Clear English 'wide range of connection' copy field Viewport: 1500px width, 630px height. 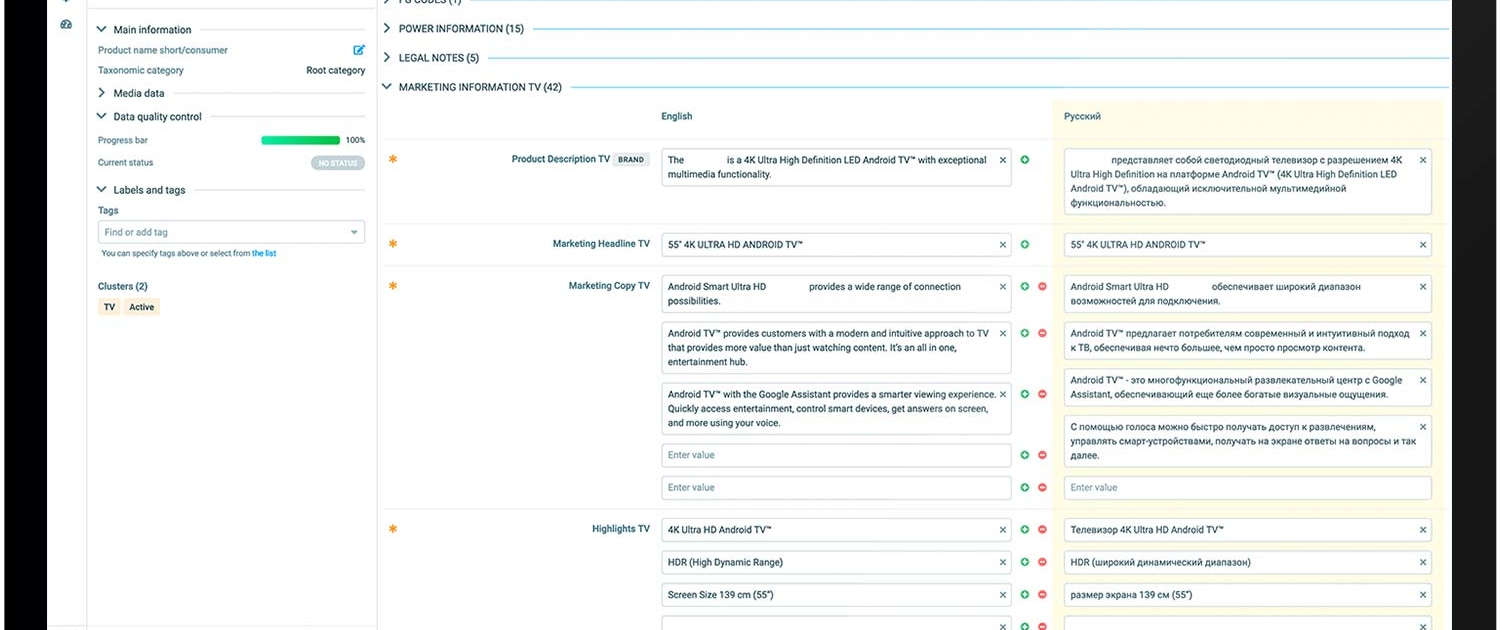coord(1003,287)
